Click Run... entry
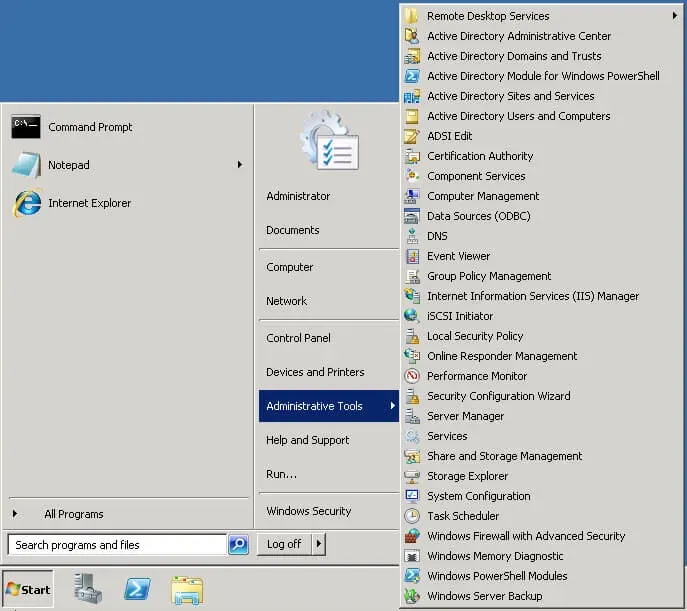Screen dimensions: 687x611 pos(281,474)
